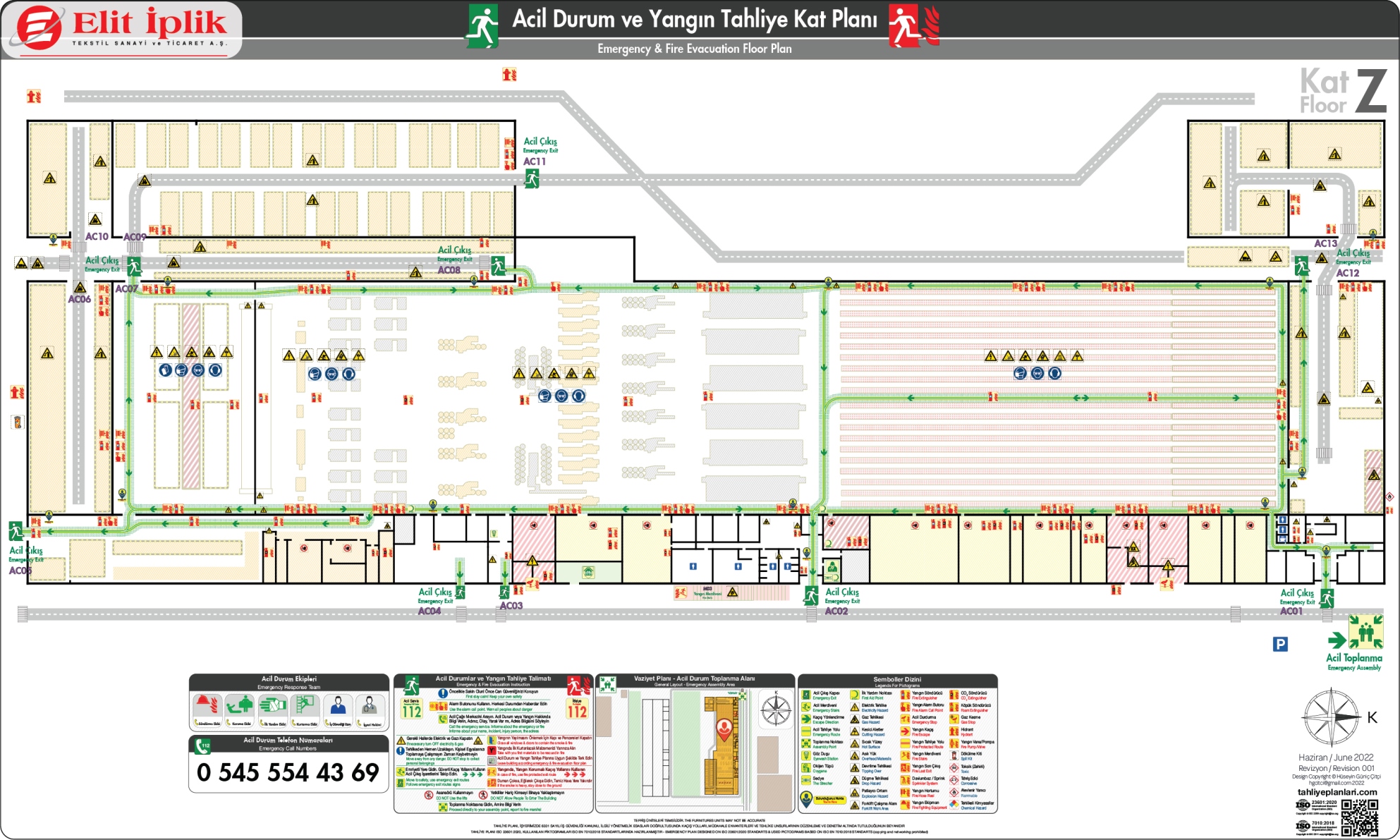Image resolution: width=1400 pixels, height=840 pixels.
Task: Click the blue parking P icon
Action: point(1280,644)
